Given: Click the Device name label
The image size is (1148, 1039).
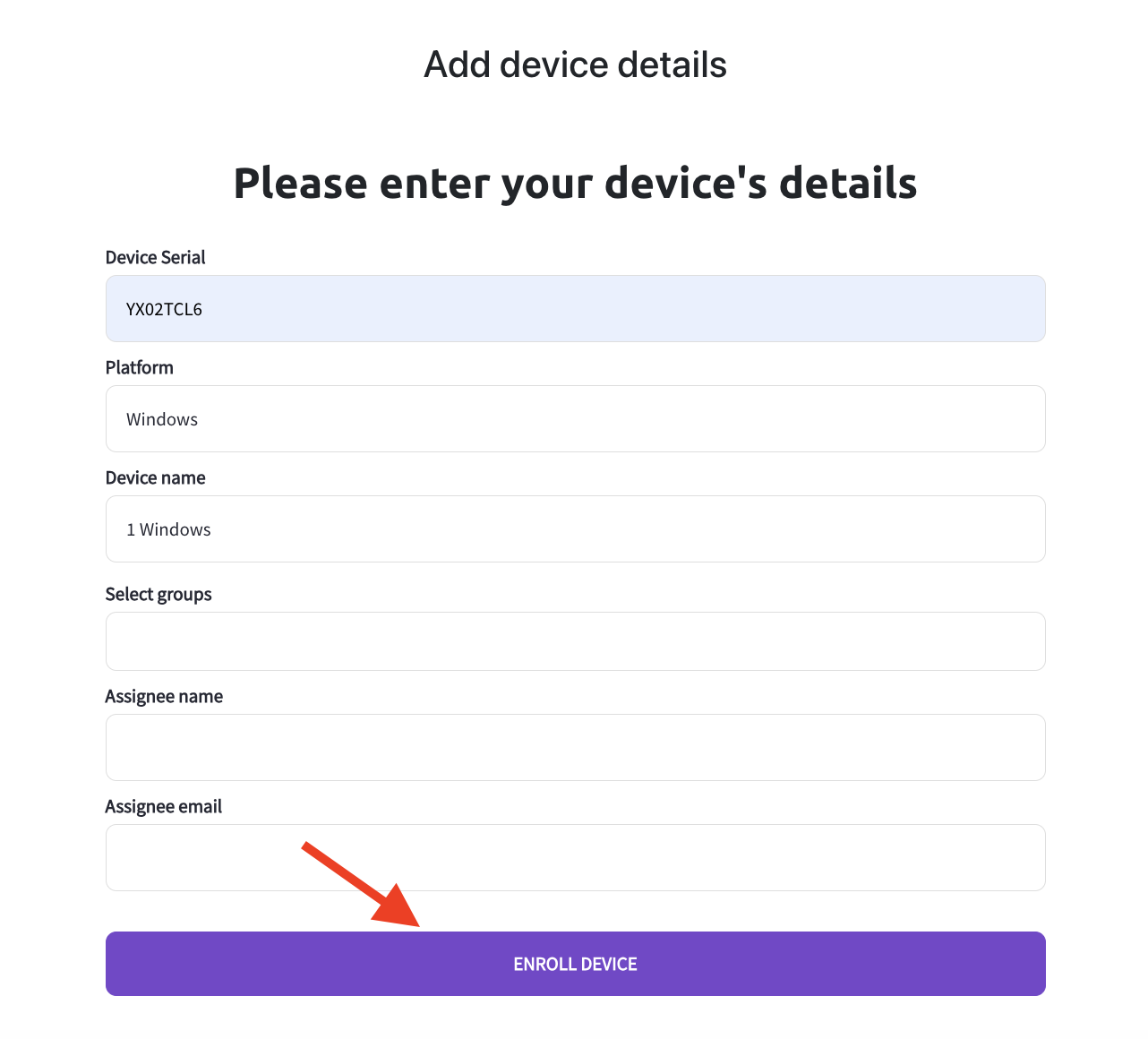Looking at the screenshot, I should click(x=155, y=477).
